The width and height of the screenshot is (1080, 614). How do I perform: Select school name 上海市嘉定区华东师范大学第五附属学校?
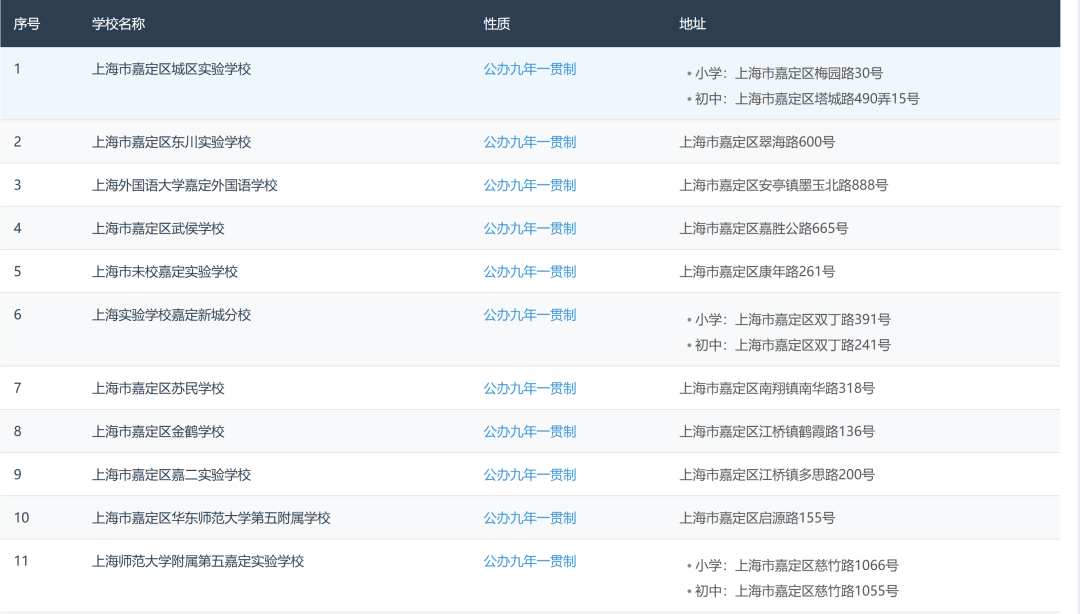tap(211, 518)
